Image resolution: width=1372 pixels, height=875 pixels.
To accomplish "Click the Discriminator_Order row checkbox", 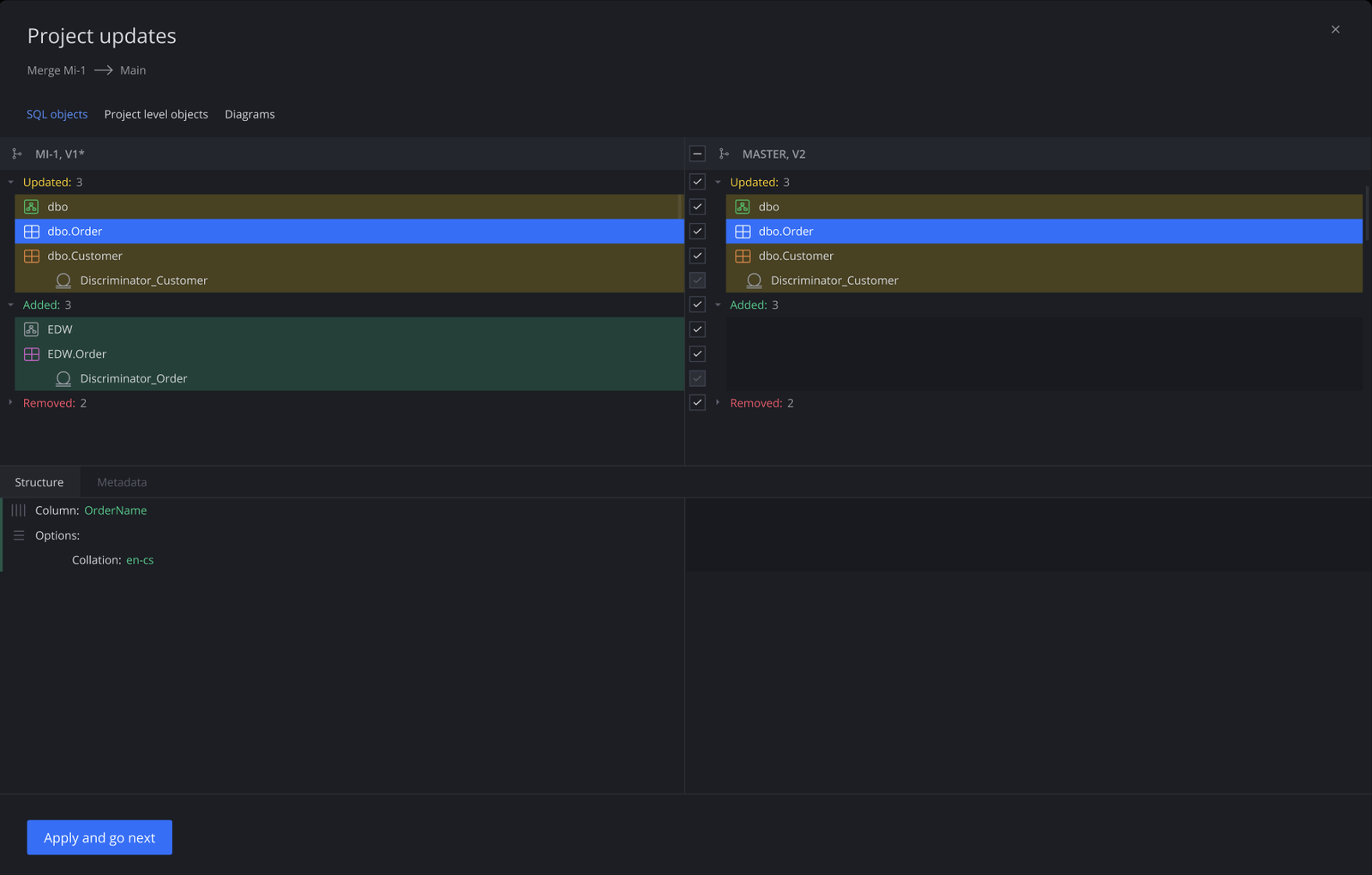I will point(697,378).
